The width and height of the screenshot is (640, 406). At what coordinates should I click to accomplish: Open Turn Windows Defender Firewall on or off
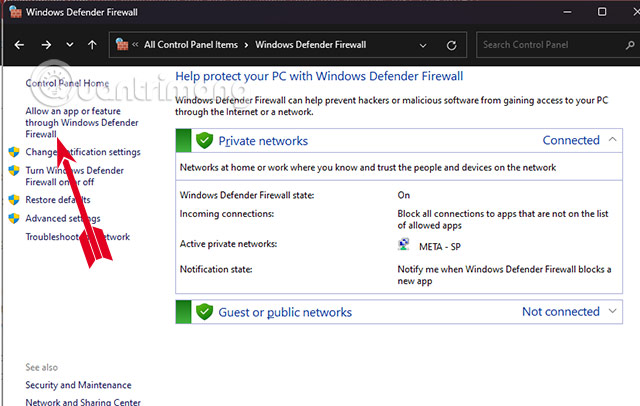[x=74, y=176]
